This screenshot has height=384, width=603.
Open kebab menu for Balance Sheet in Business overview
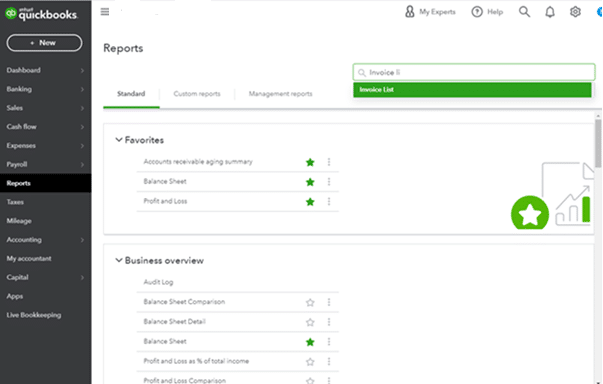point(329,342)
